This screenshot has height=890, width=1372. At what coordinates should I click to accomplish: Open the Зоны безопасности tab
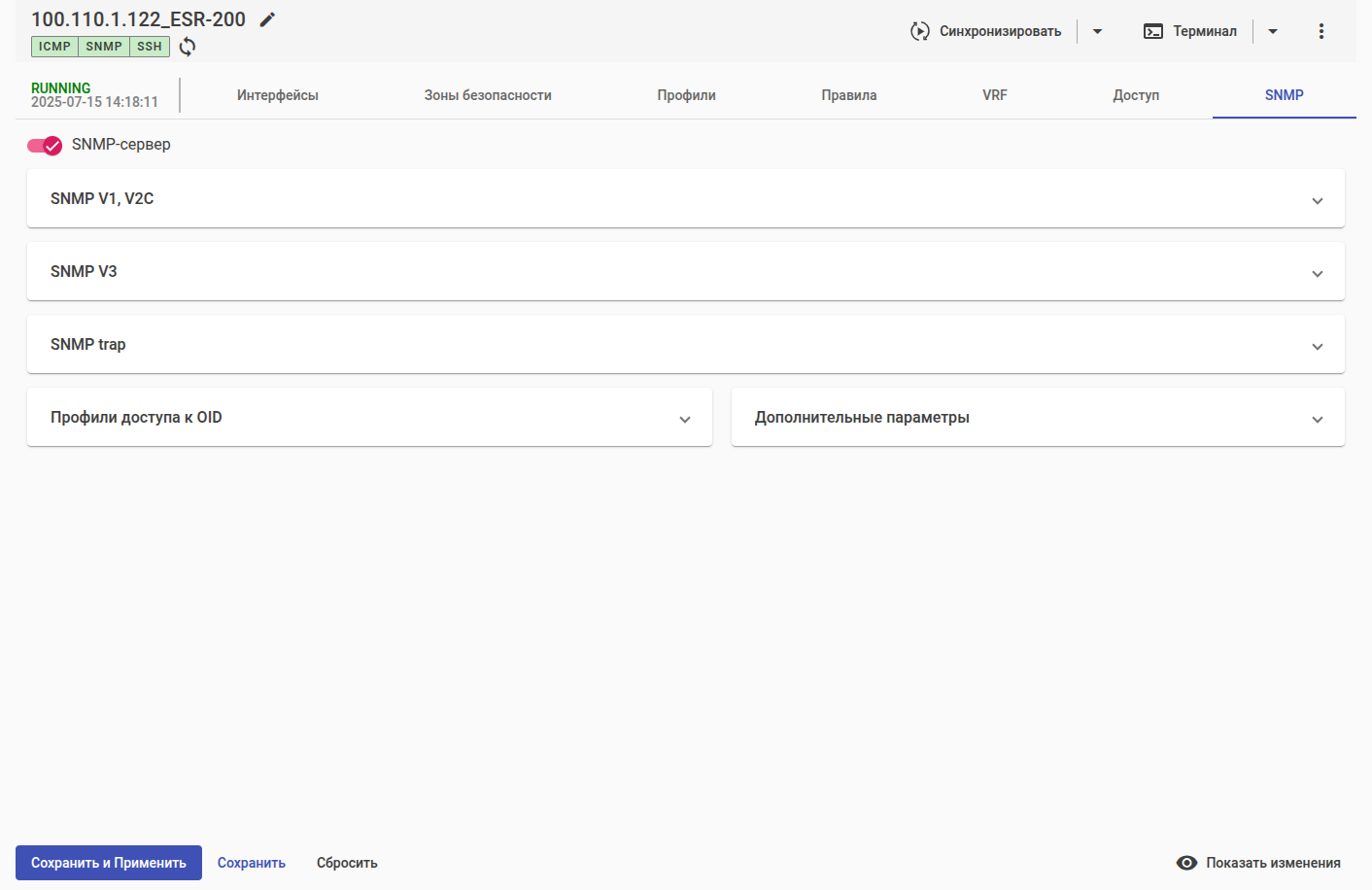[488, 95]
